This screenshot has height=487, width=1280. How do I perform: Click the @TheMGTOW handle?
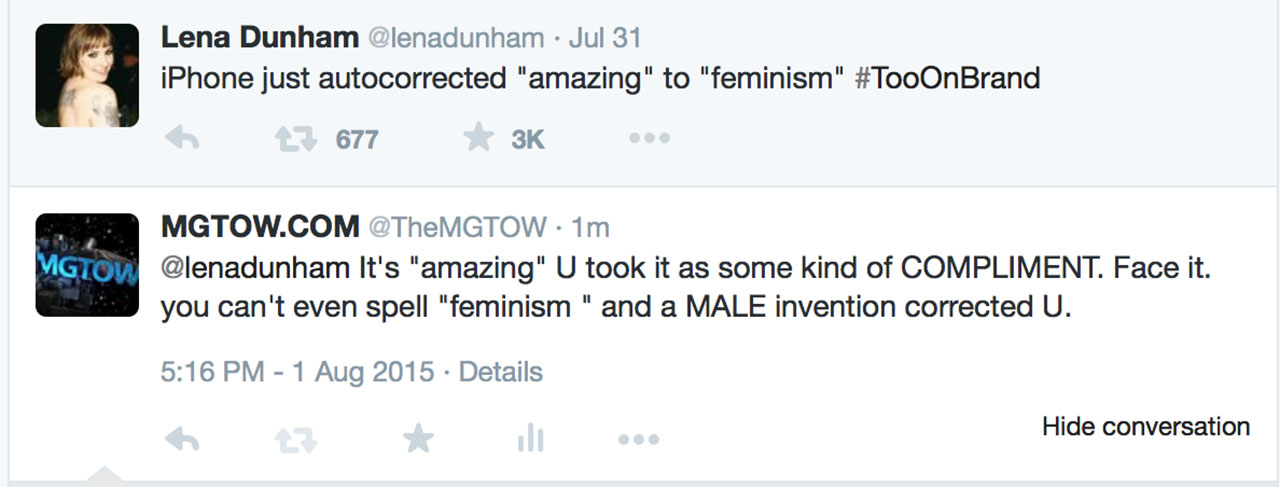point(457,228)
